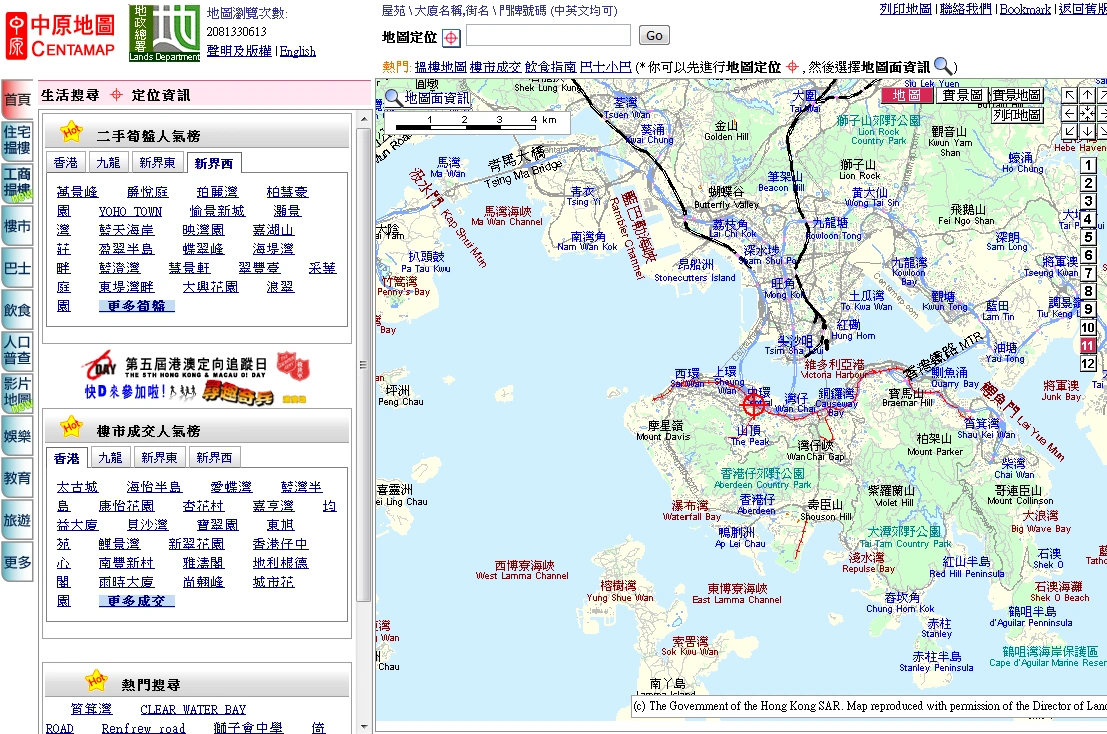Open the 工商搵樓 sidebar tab
The height and width of the screenshot is (734, 1107).
[17, 183]
